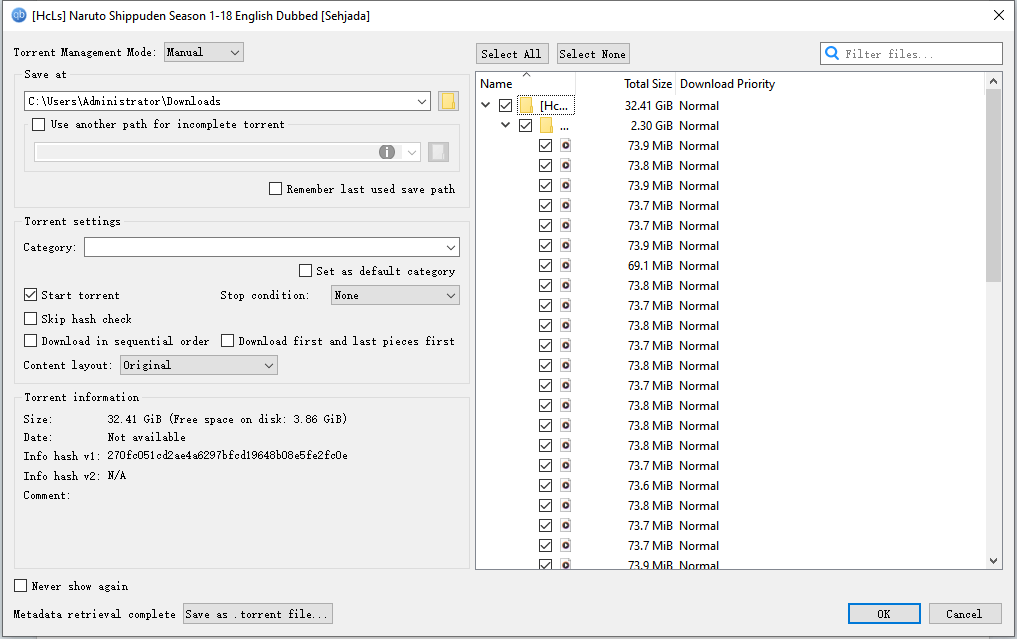The height and width of the screenshot is (640, 1018).
Task: Open the Stop condition dropdown
Action: pos(395,295)
